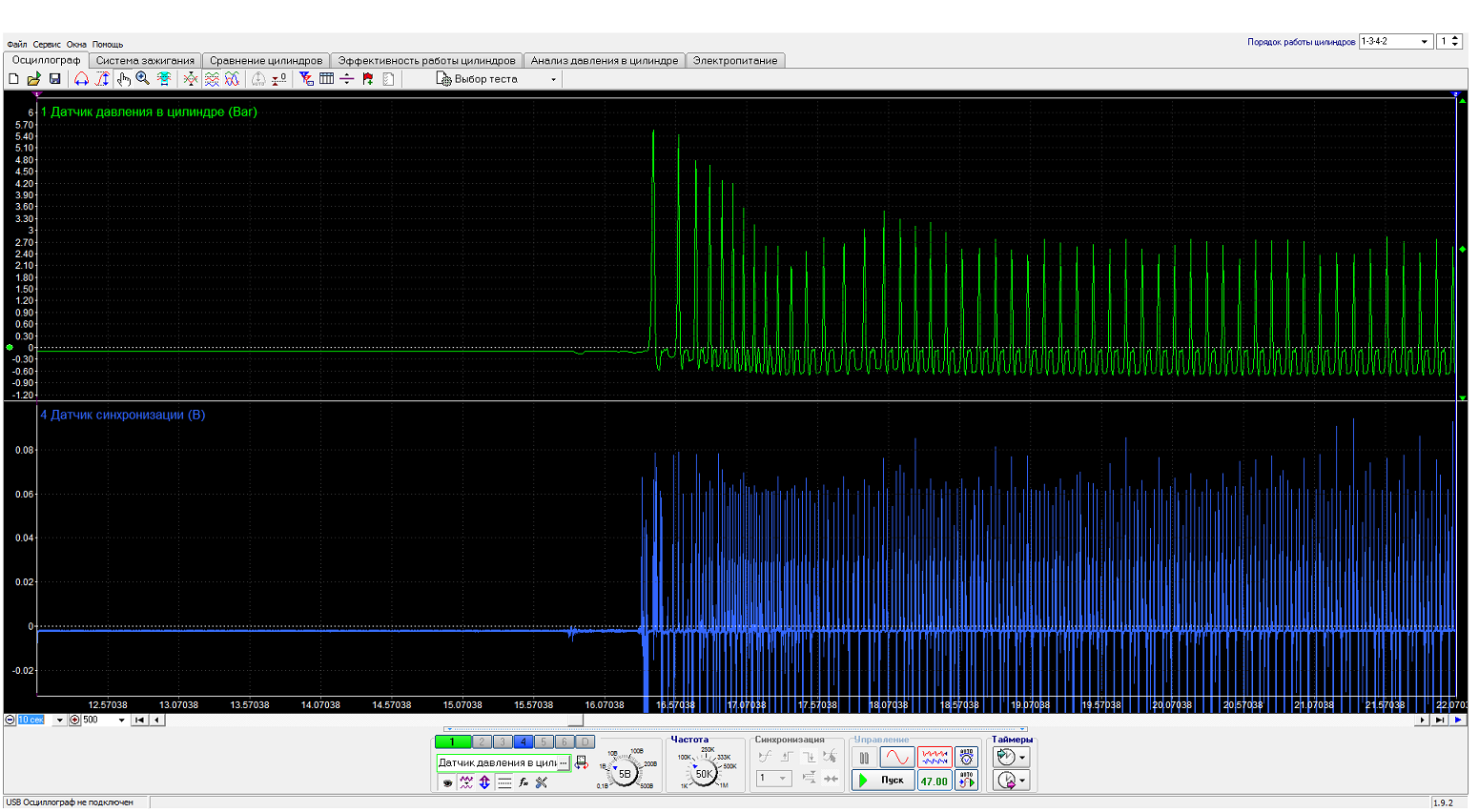Click the eye visibility icon for channel

447,782
